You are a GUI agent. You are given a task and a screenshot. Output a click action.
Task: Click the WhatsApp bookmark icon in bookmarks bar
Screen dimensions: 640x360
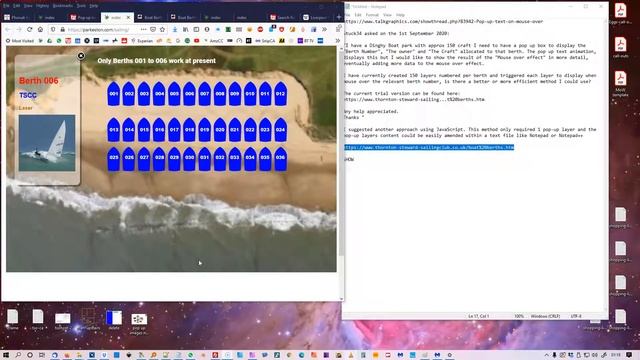(59, 41)
